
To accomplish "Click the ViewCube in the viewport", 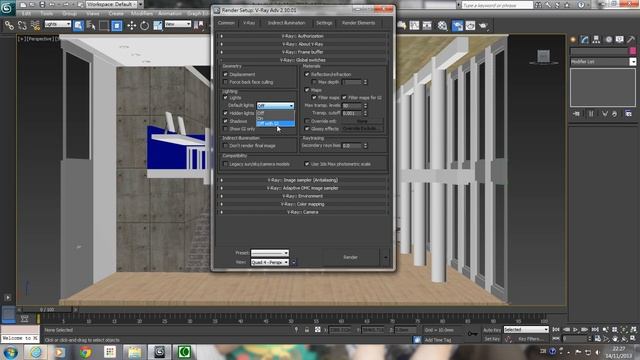I will pos(543,57).
